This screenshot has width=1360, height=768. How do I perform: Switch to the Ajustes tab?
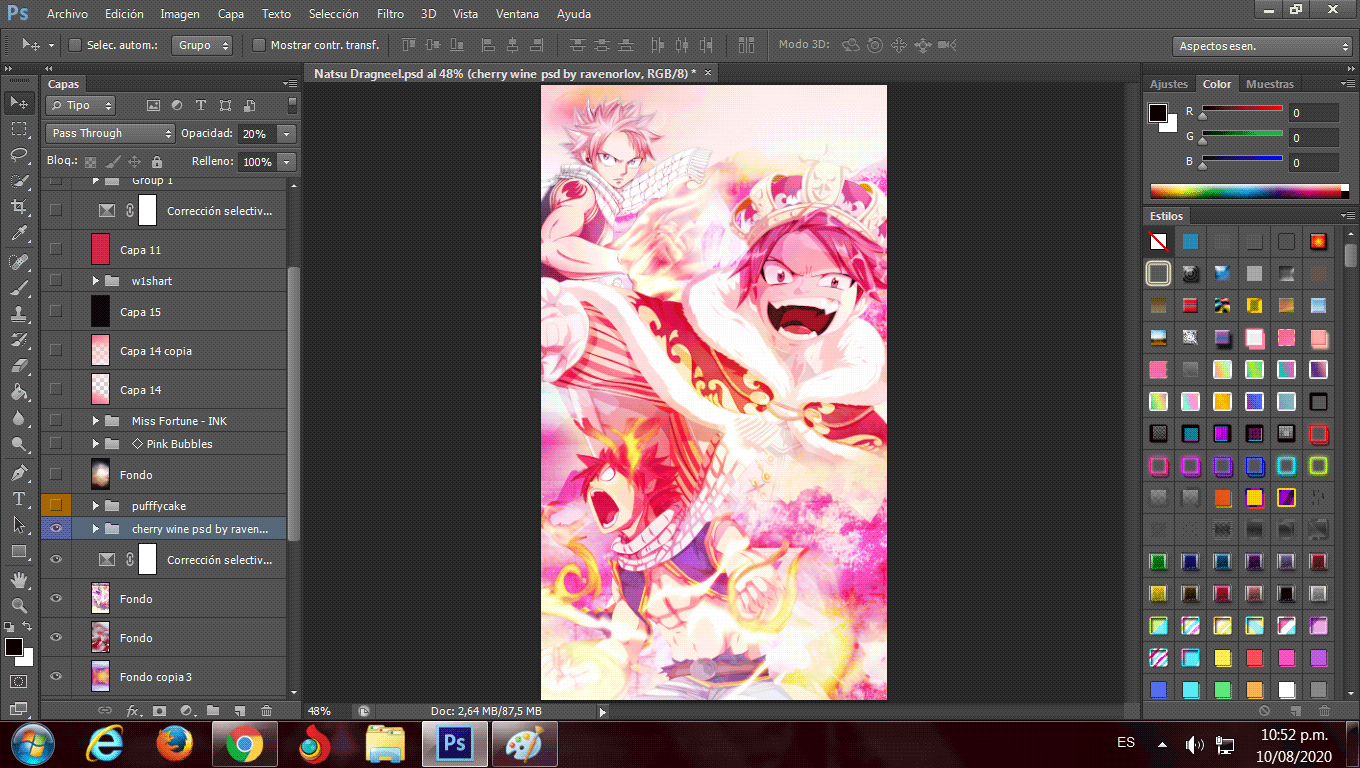click(x=1169, y=84)
